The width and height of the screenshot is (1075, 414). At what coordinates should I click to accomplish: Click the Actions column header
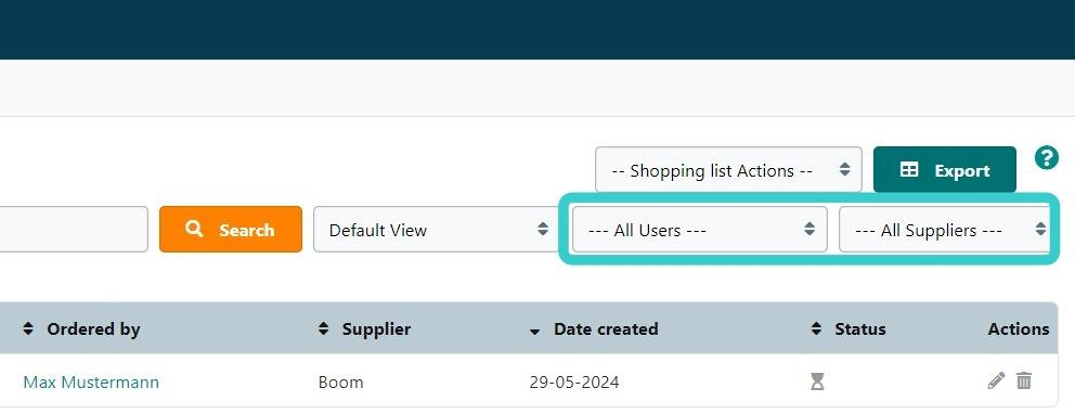1018,329
